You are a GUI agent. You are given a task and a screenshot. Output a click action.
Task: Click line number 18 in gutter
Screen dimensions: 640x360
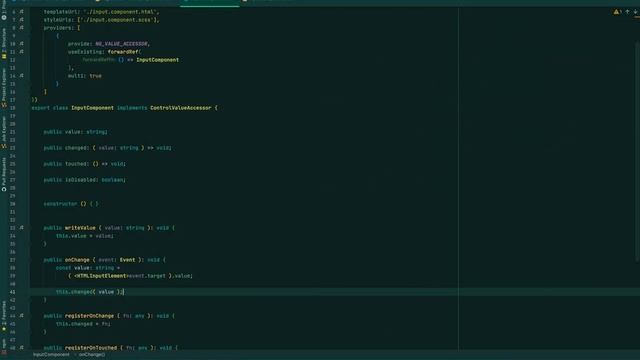[13, 108]
